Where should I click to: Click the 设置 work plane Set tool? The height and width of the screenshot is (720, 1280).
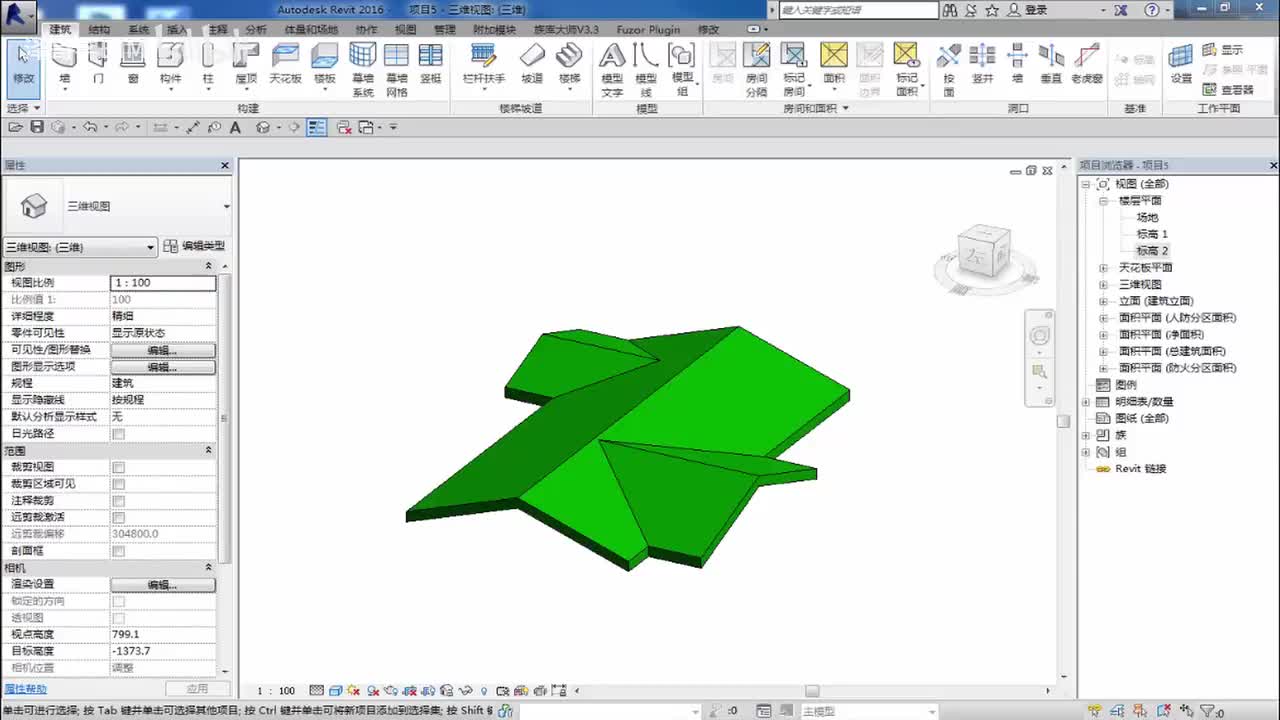tap(1182, 64)
